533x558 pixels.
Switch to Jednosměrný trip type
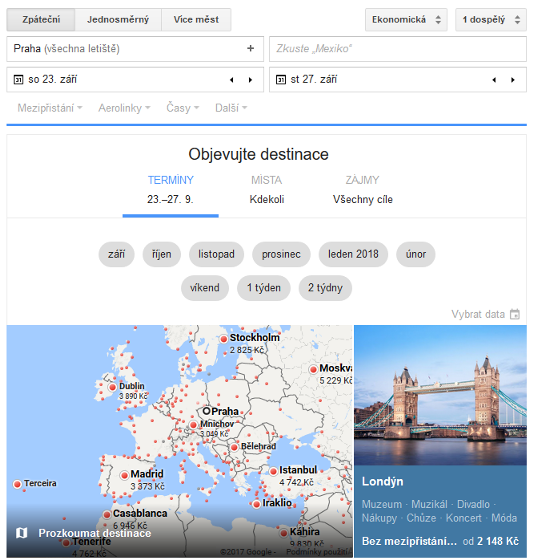click(118, 20)
